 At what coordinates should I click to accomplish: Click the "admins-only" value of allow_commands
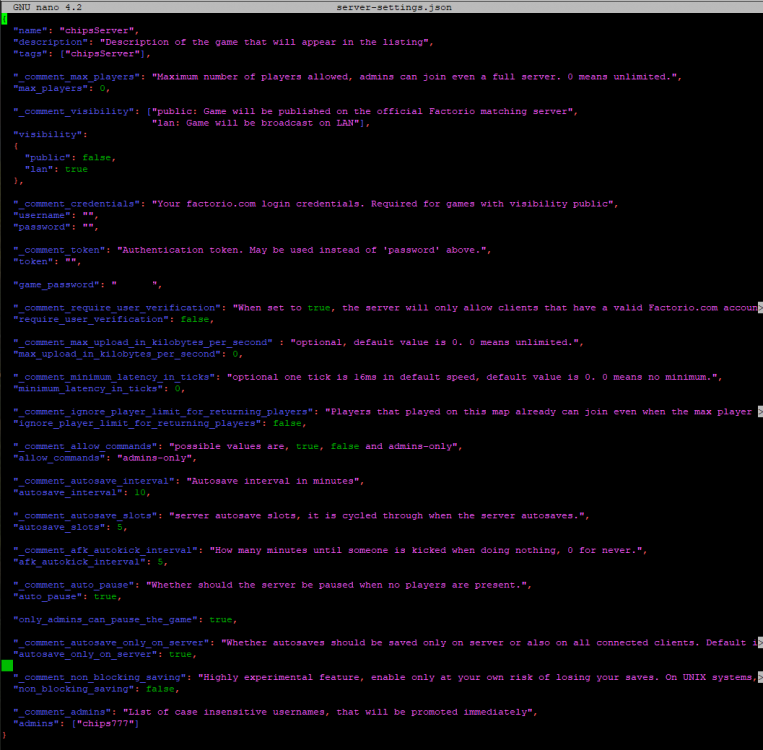154,458
